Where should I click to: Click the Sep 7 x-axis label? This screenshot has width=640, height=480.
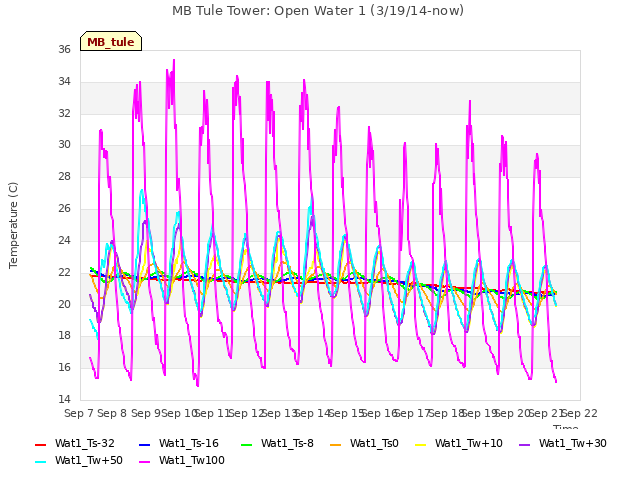coord(79,413)
